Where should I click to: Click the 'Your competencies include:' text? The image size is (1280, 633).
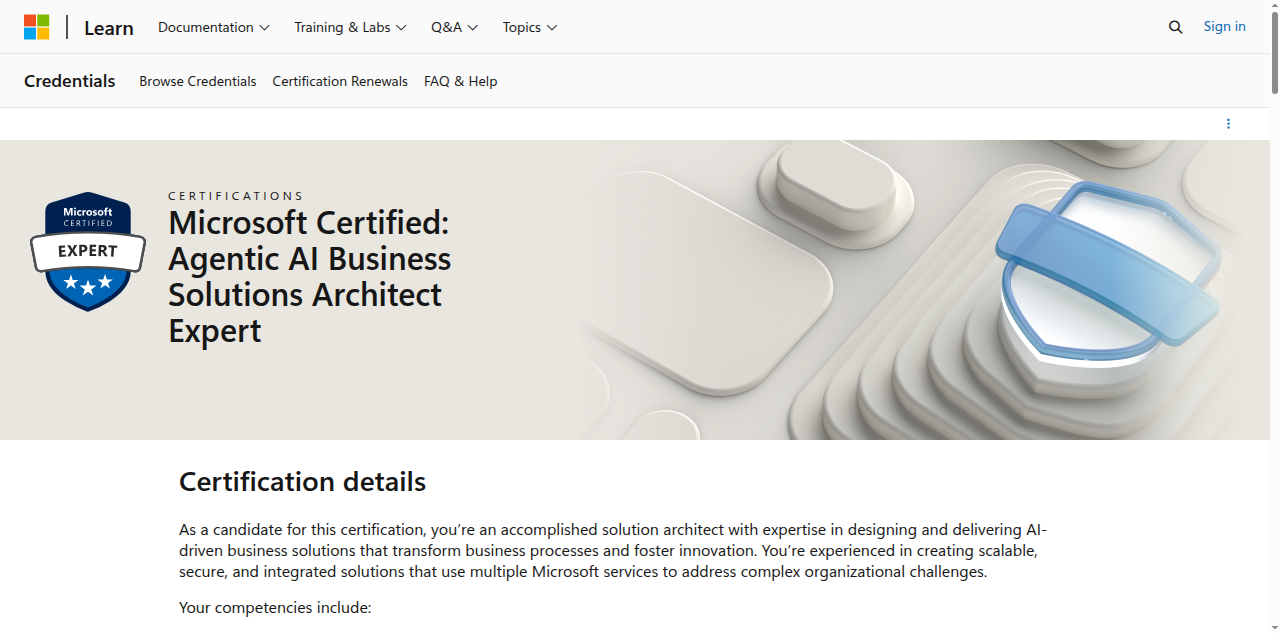275,607
